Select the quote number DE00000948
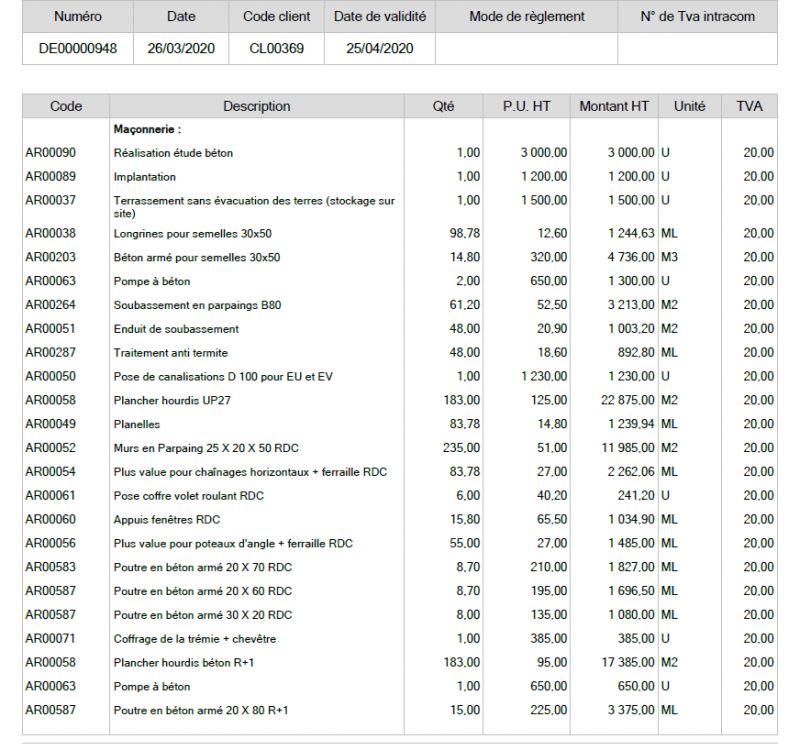 [x=78, y=49]
